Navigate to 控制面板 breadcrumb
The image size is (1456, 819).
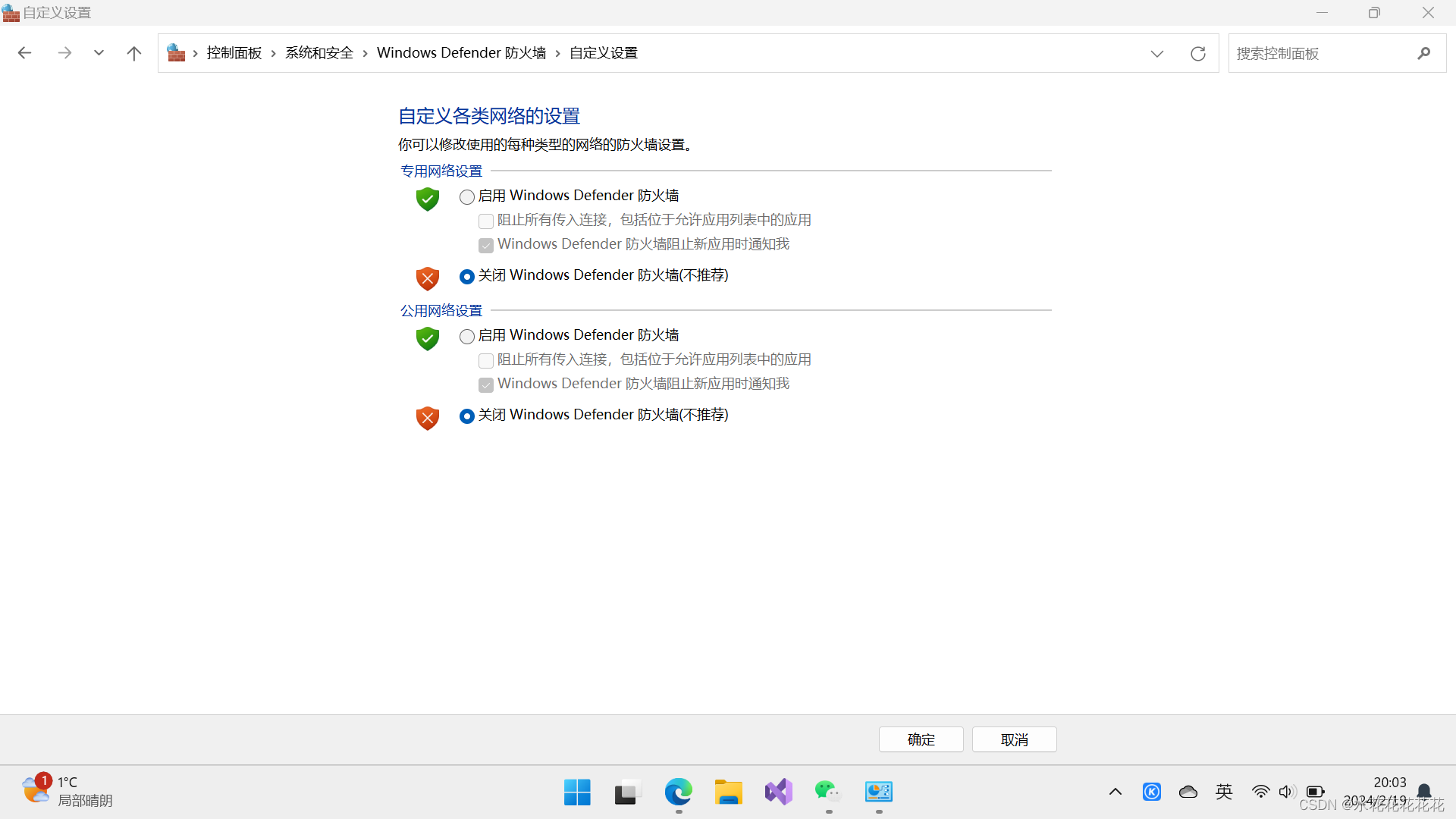coord(234,53)
